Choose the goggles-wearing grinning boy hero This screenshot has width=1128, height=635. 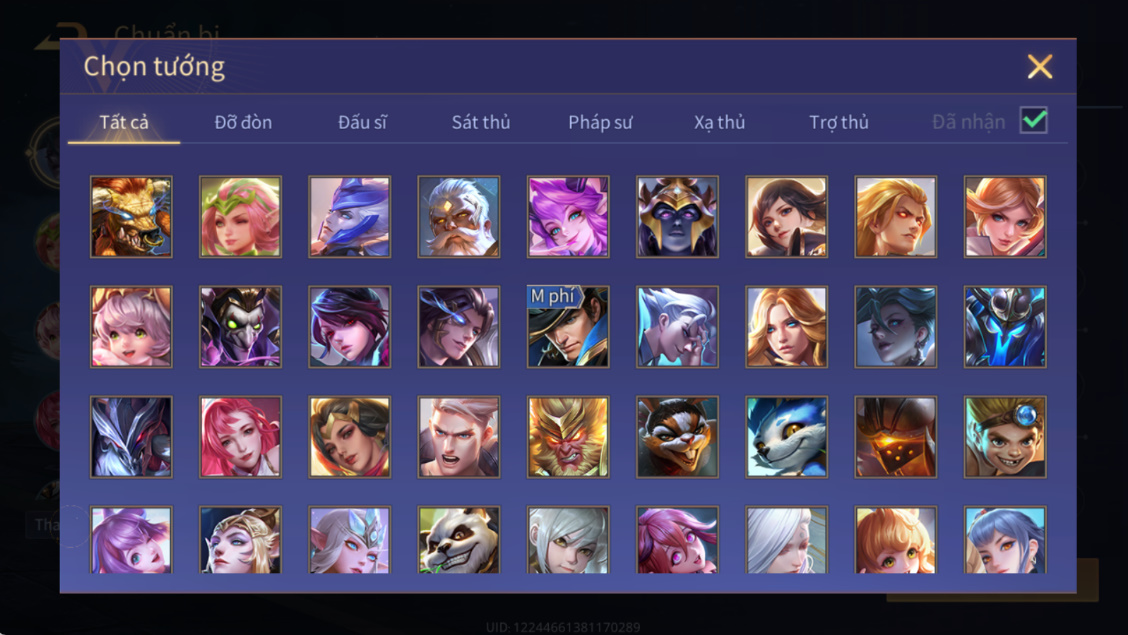[x=1005, y=437]
